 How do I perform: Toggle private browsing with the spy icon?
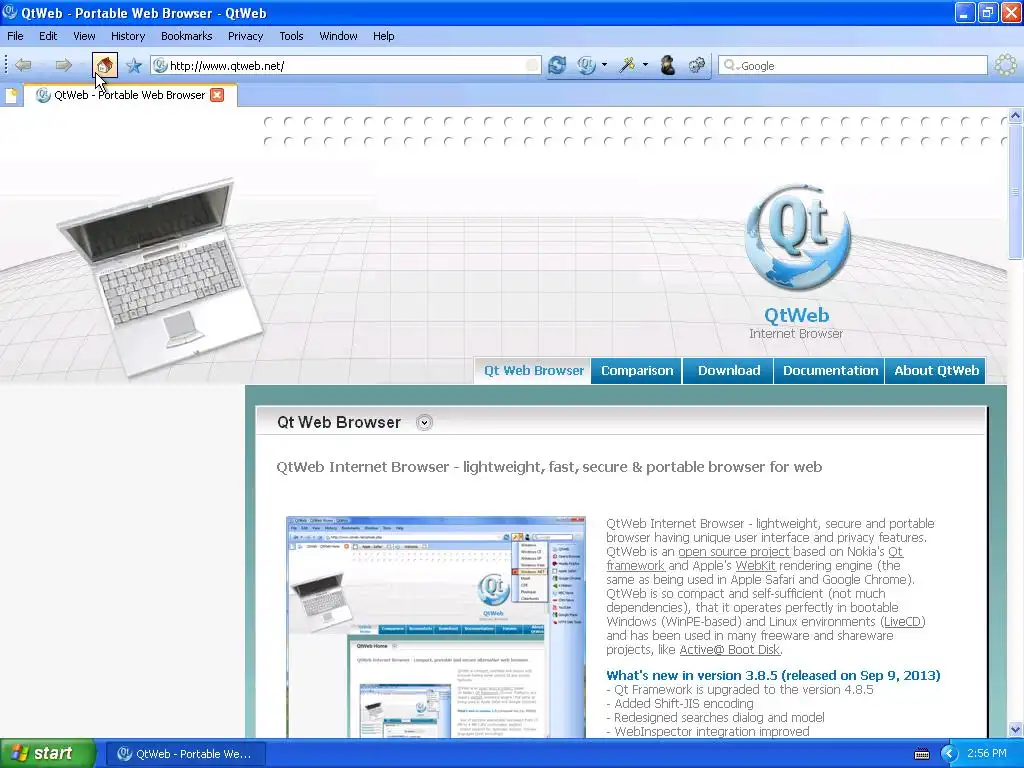(x=667, y=65)
